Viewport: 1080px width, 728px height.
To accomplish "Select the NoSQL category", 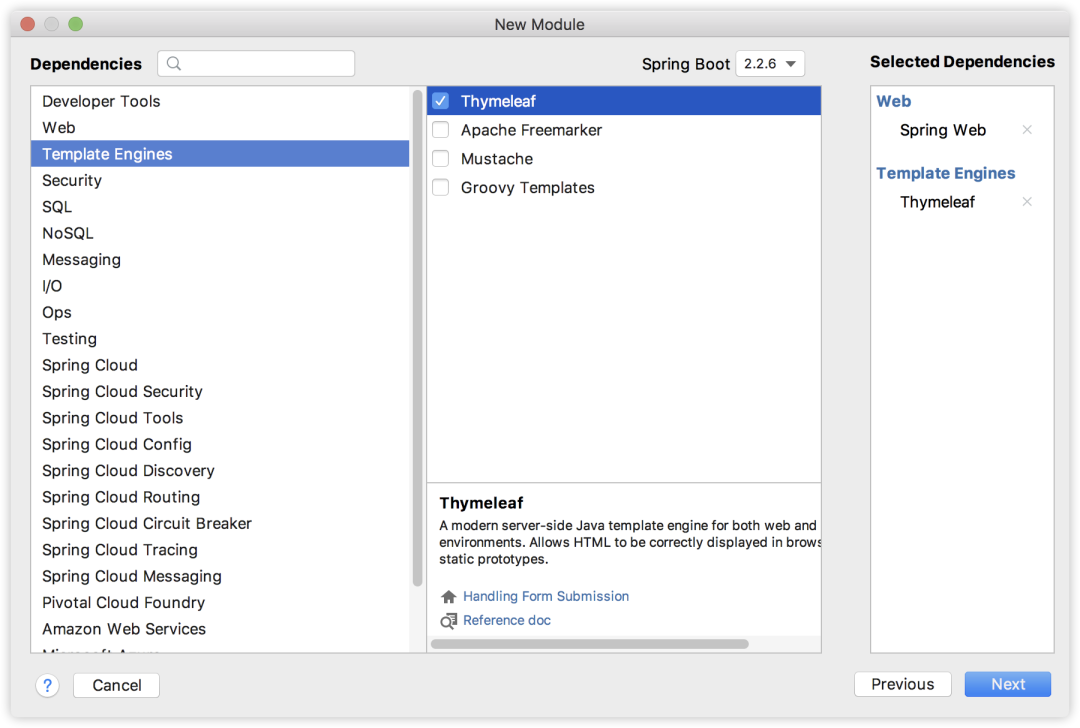I will pyautogui.click(x=220, y=233).
